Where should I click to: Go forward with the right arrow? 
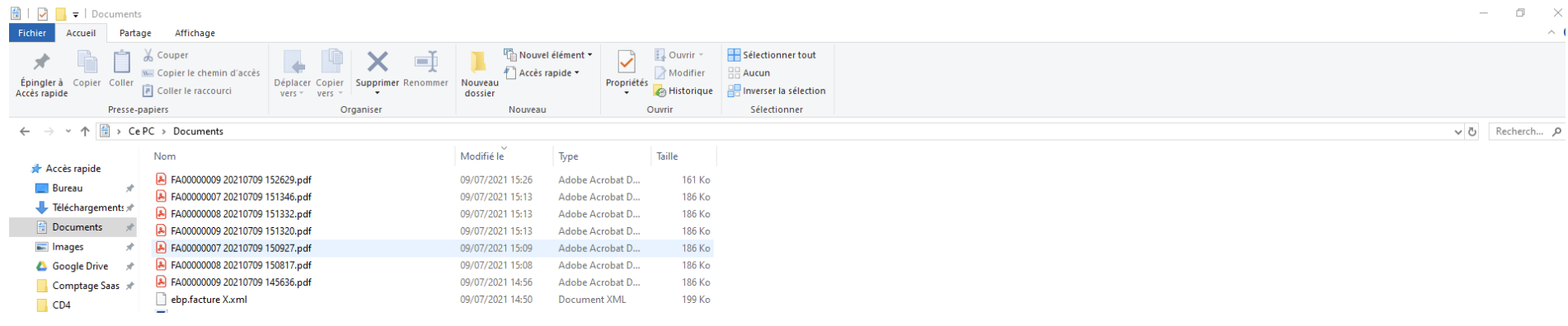pyautogui.click(x=49, y=132)
